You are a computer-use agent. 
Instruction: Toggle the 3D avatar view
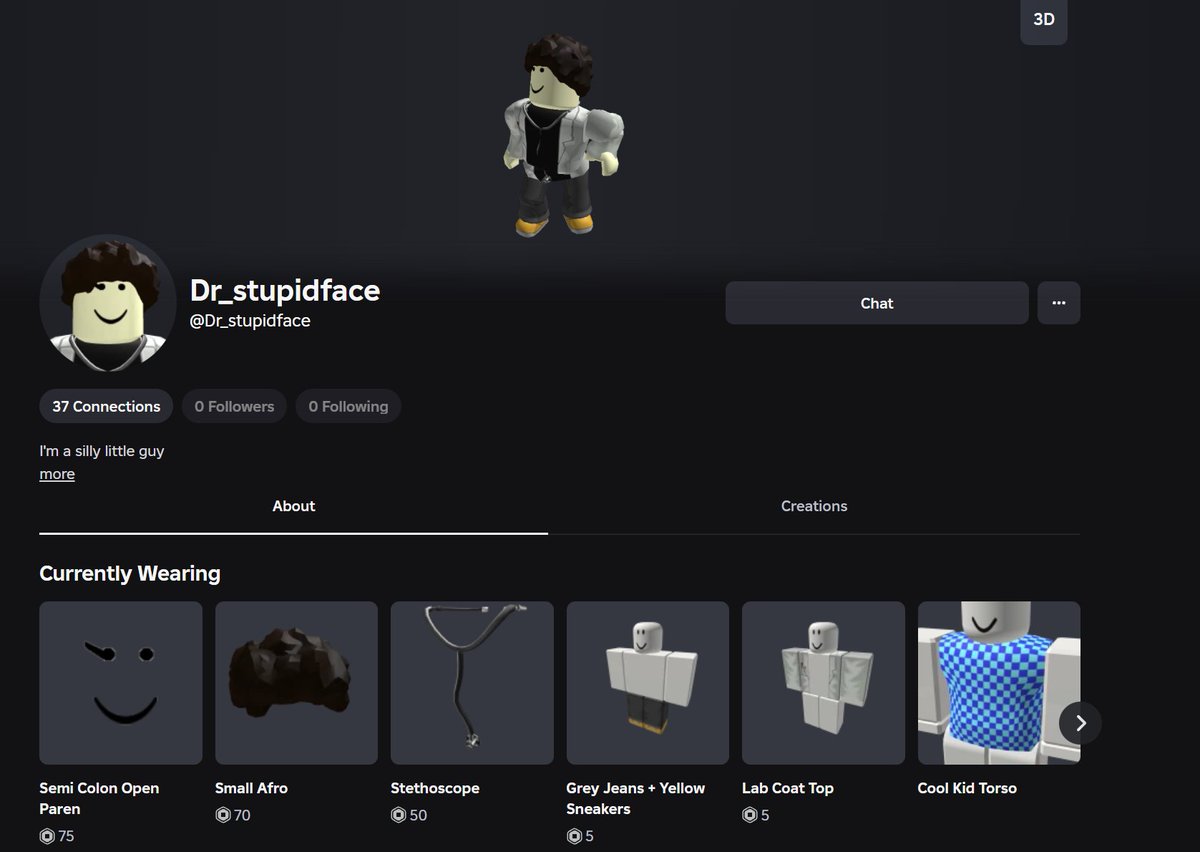click(x=1043, y=20)
